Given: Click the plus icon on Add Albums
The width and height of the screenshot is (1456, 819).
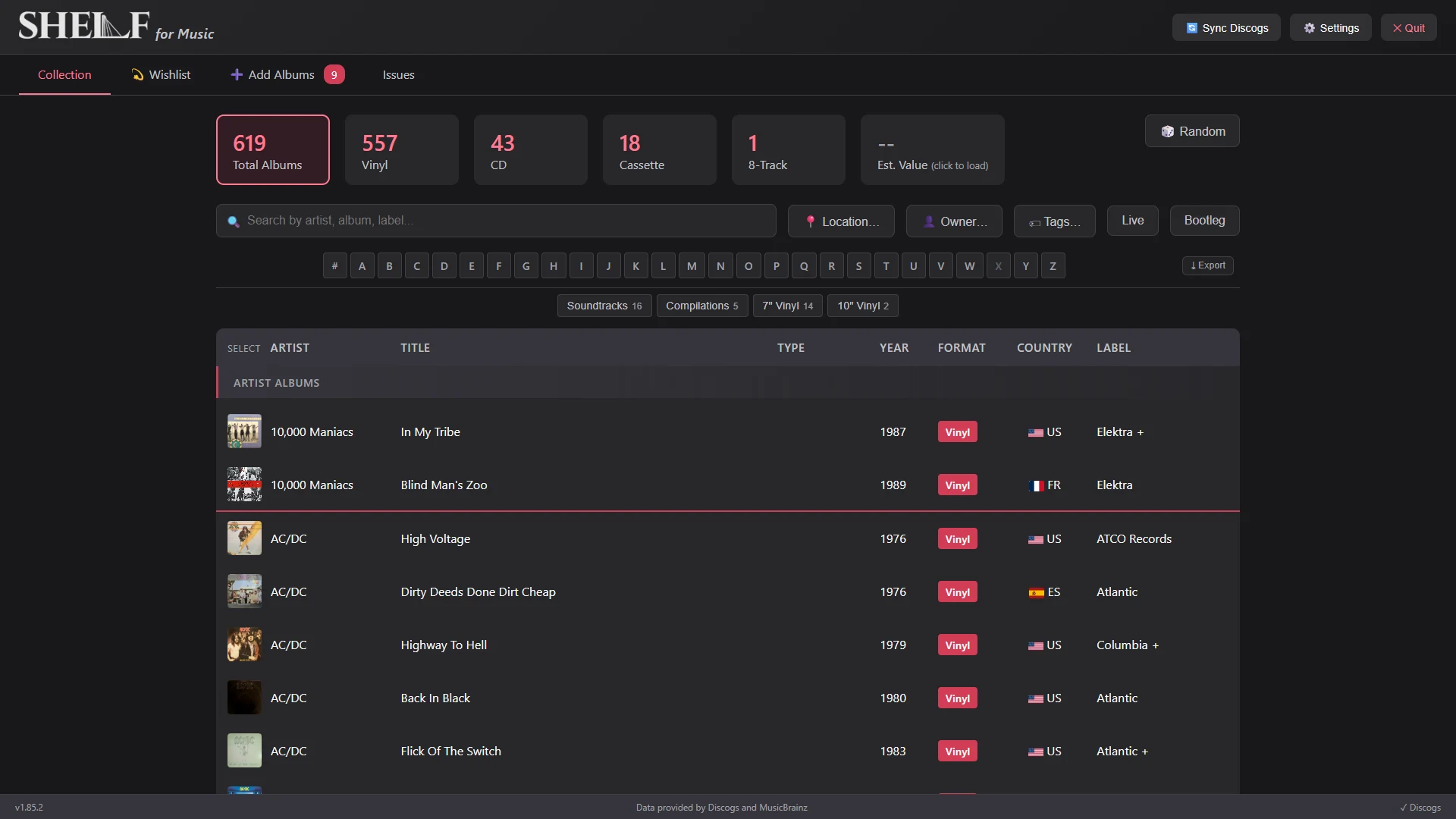Looking at the screenshot, I should point(237,74).
